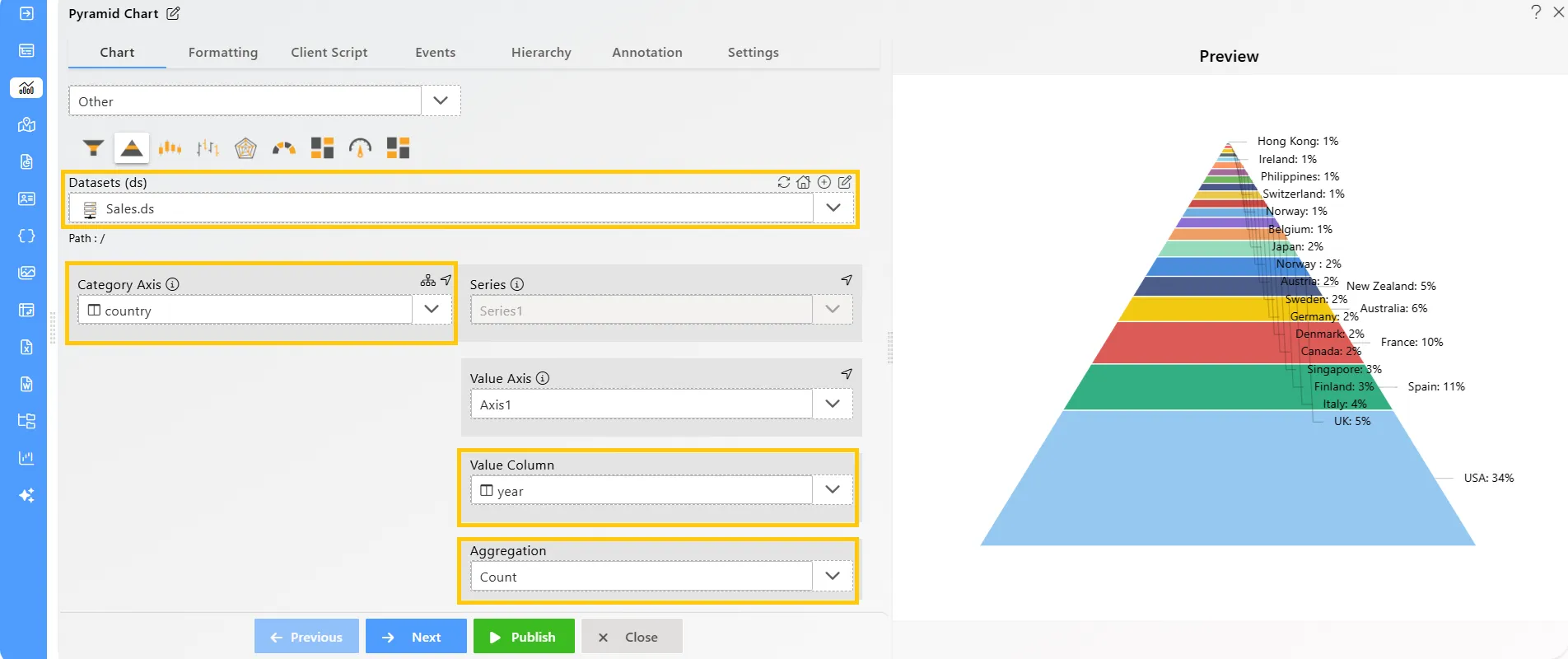Screen dimensions: 1568x659
Task: Click the green Spain pyramid segment
Action: [x=1227, y=387]
